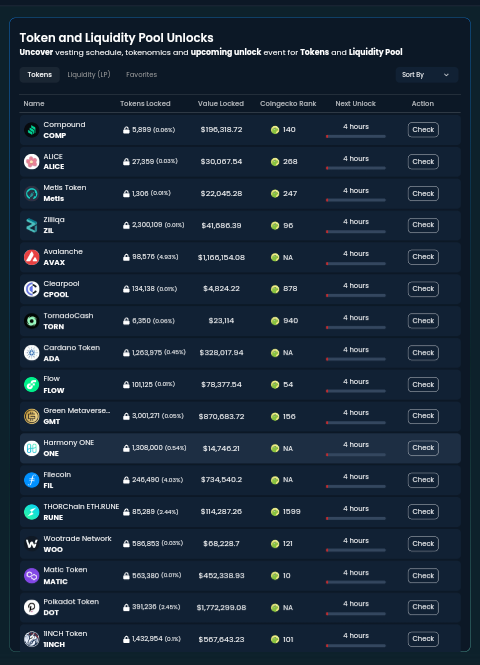Click the Name column header
The width and height of the screenshot is (480, 665).
34,103
